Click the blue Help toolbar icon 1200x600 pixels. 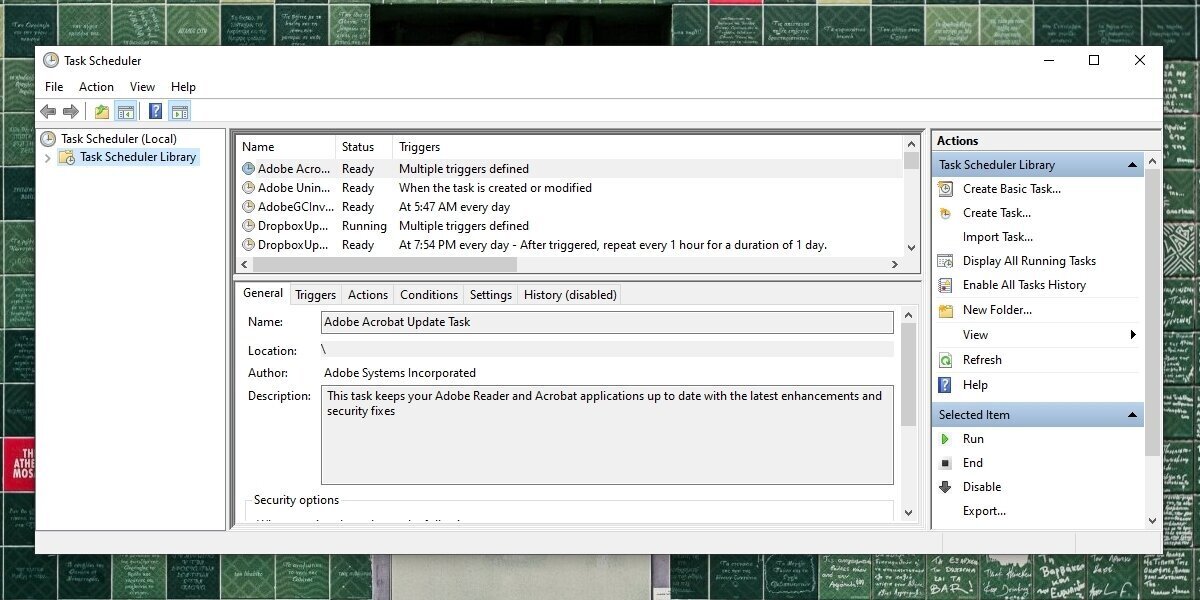pos(155,111)
